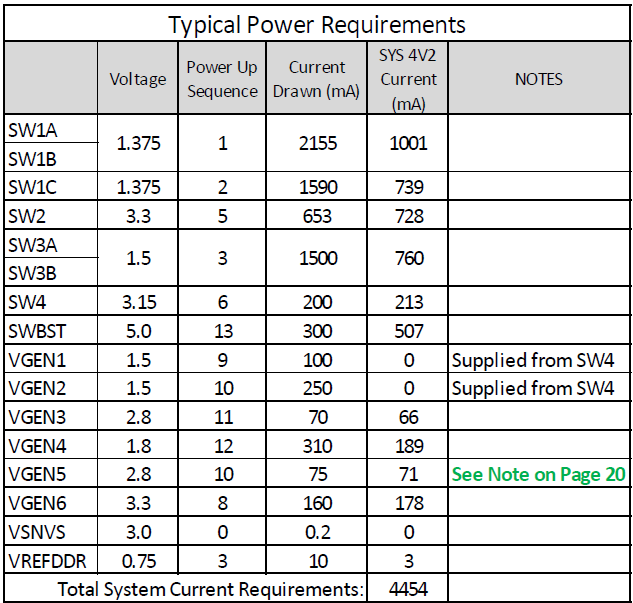Select the SW4 voltage cell 3.15
Image resolution: width=633 pixels, height=603 pixels.
pyautogui.click(x=138, y=301)
